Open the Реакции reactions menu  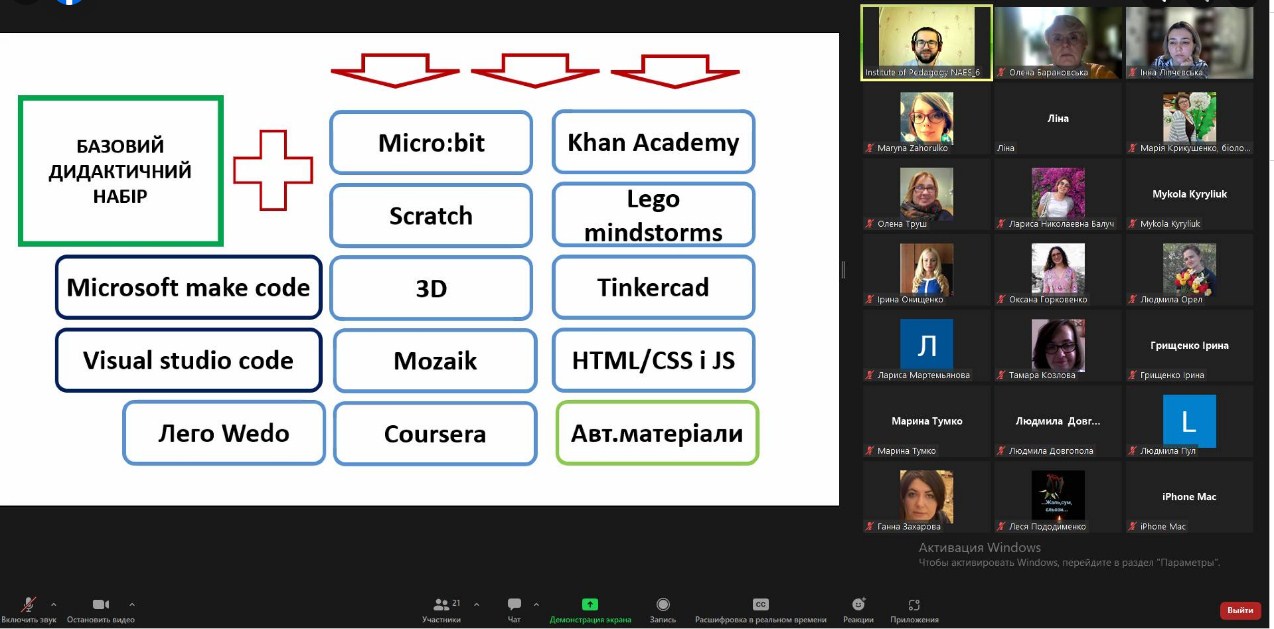tap(858, 605)
